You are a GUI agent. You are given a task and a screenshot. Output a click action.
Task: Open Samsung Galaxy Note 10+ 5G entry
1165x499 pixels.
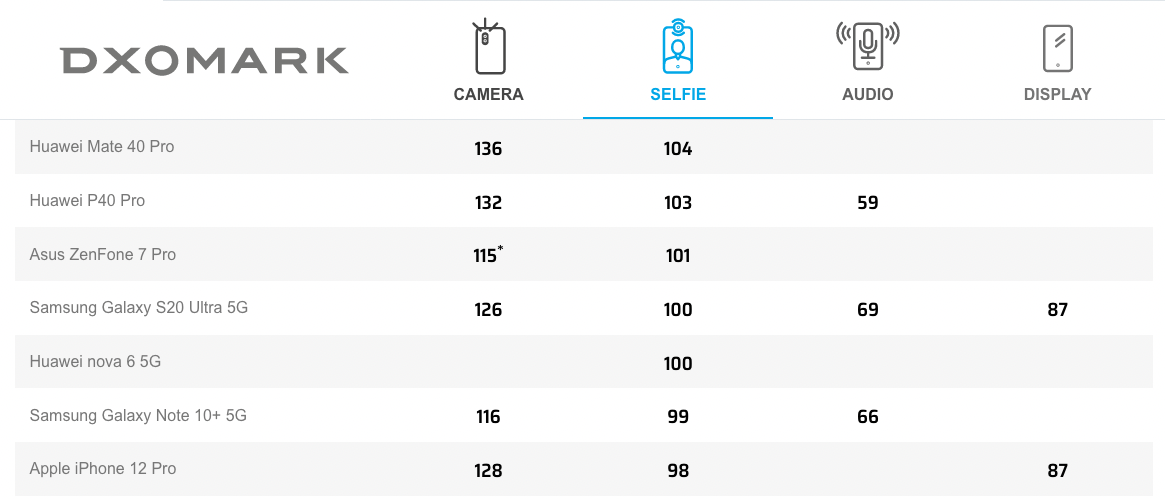[x=137, y=415]
